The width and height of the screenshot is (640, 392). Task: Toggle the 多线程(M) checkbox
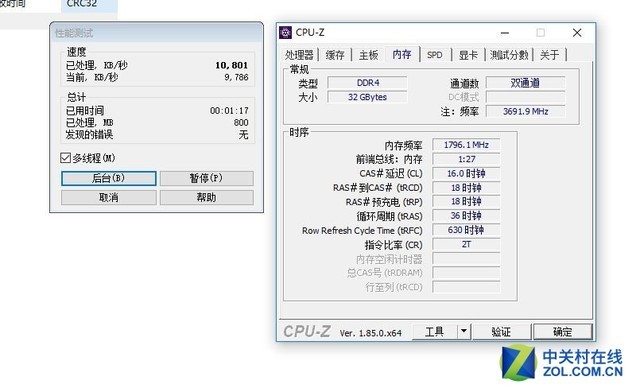[x=65, y=158]
